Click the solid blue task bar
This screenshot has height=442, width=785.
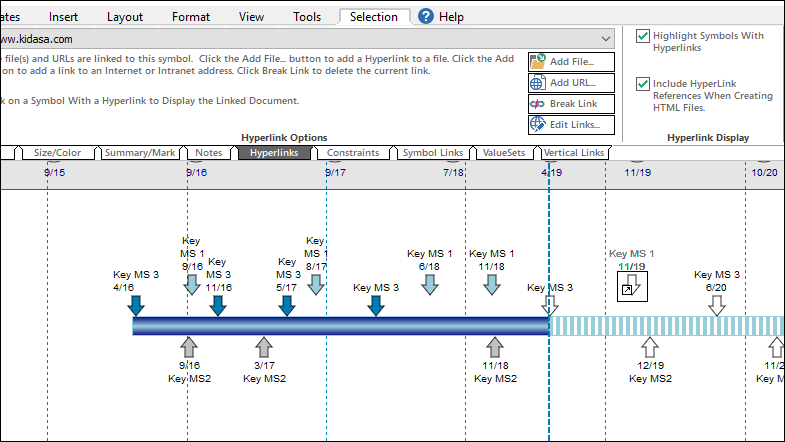(x=340, y=325)
